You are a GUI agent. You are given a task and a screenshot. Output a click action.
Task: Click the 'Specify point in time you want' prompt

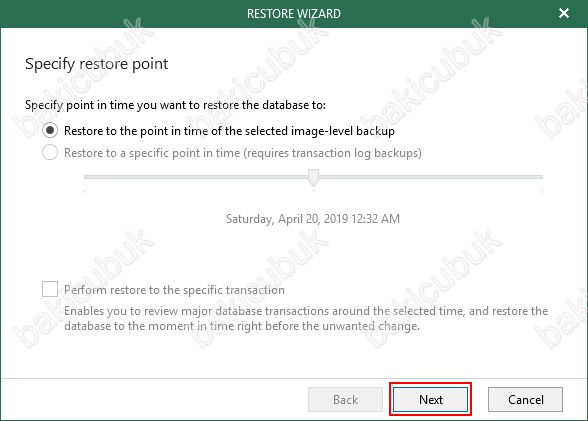tap(175, 105)
